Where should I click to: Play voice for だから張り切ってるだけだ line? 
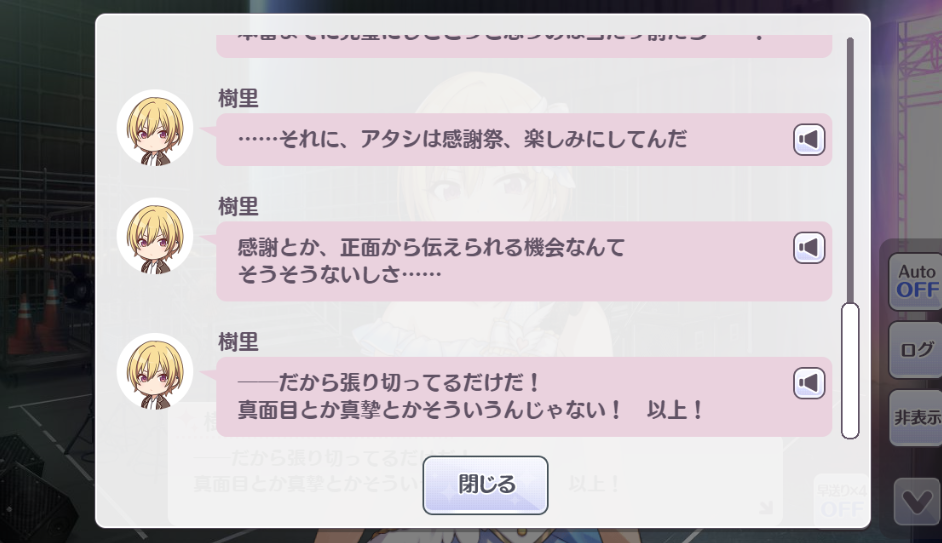(x=809, y=383)
